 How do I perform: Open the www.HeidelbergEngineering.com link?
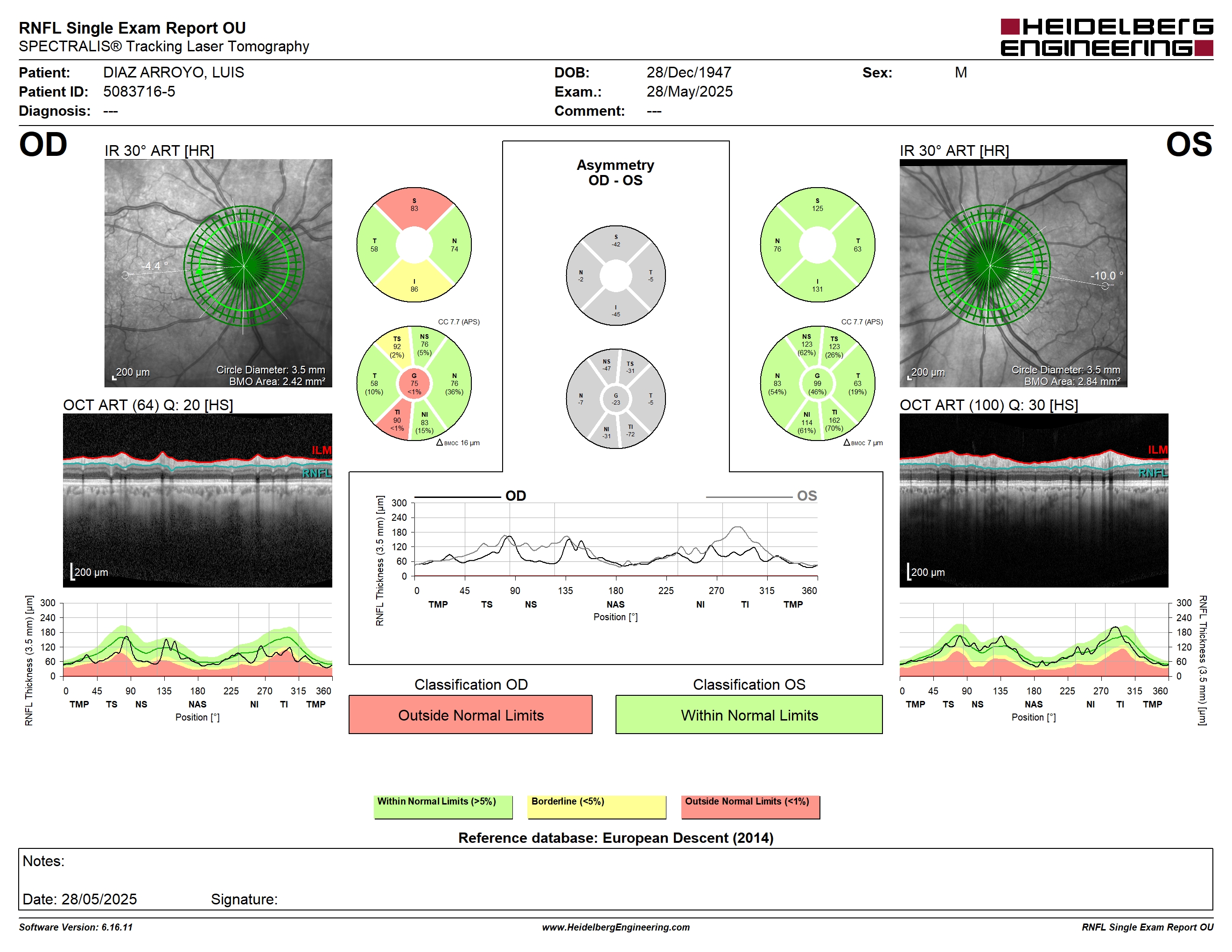point(616,927)
